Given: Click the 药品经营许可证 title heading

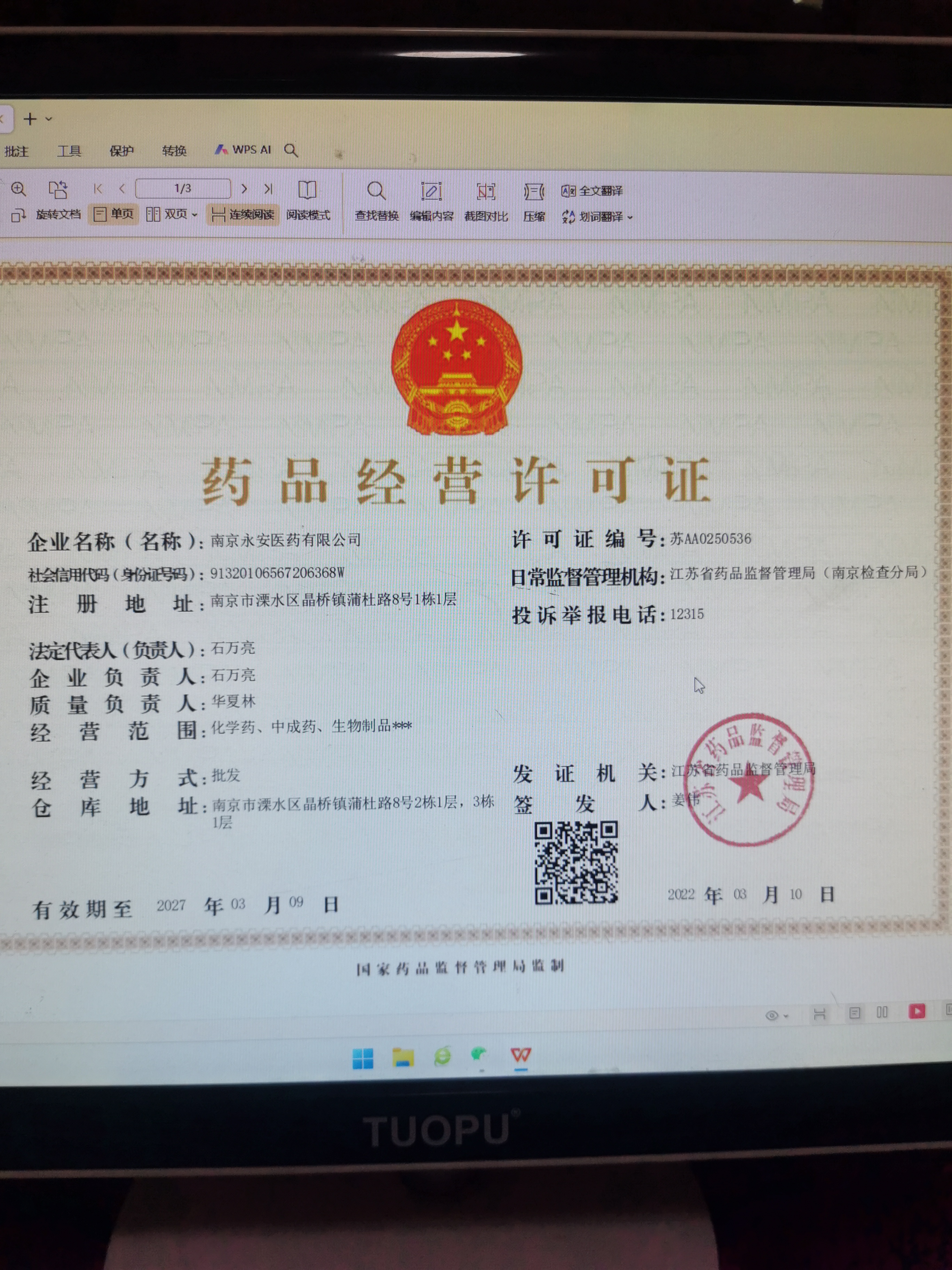Looking at the screenshot, I should [456, 481].
